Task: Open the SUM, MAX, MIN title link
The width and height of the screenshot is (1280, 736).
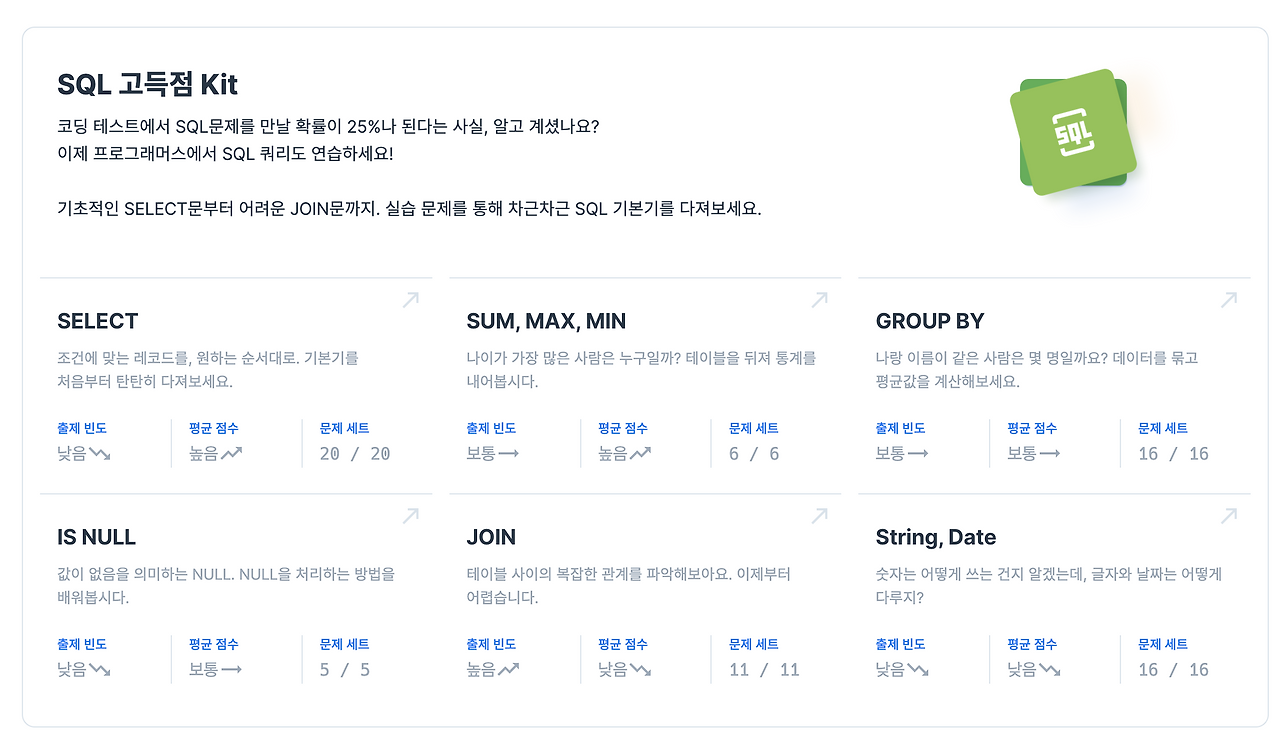Action: (x=545, y=321)
